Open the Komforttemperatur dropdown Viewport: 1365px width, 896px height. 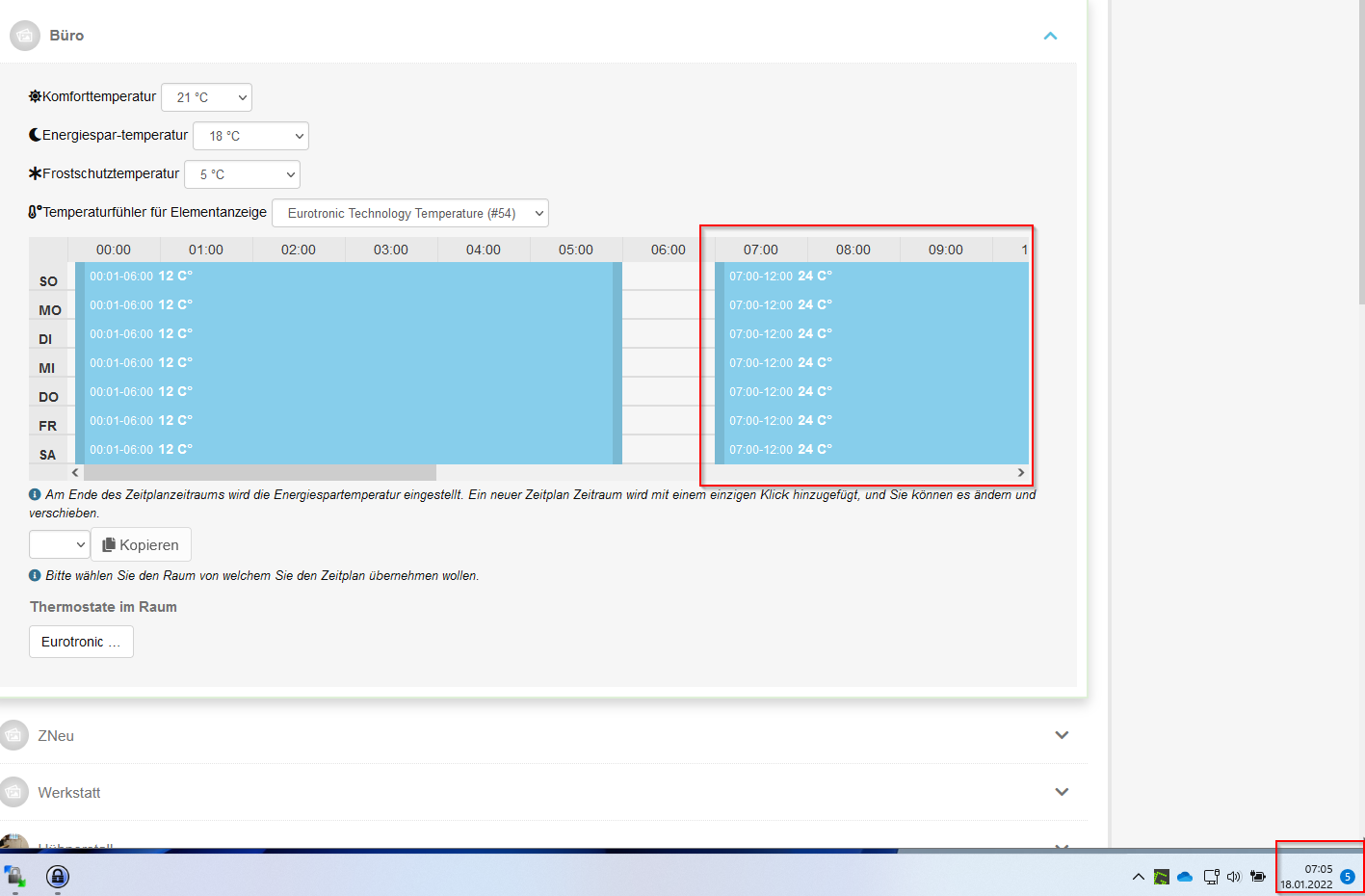click(206, 97)
